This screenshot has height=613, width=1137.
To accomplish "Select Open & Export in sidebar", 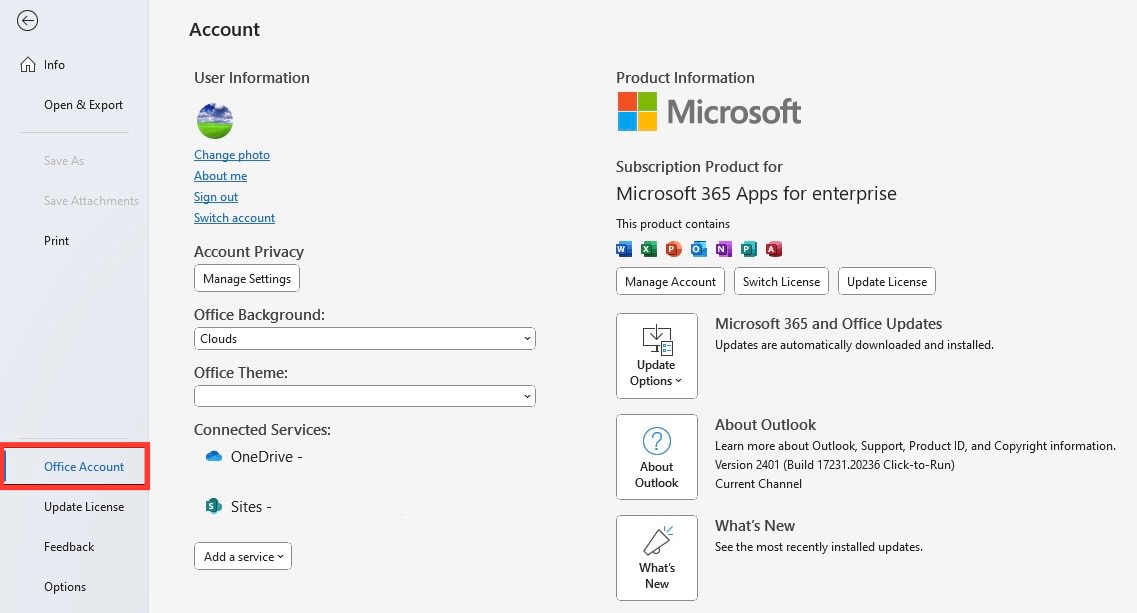I will [83, 104].
